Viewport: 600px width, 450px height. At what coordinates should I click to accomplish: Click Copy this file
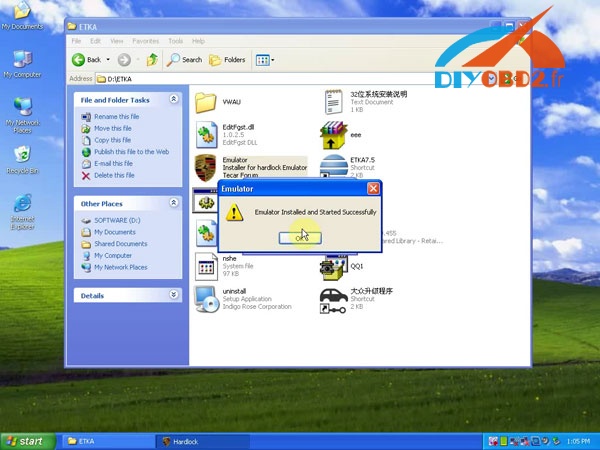[112, 140]
